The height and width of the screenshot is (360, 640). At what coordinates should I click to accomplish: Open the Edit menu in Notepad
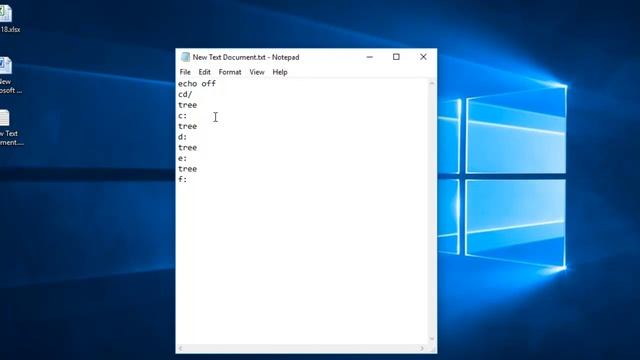pos(204,72)
